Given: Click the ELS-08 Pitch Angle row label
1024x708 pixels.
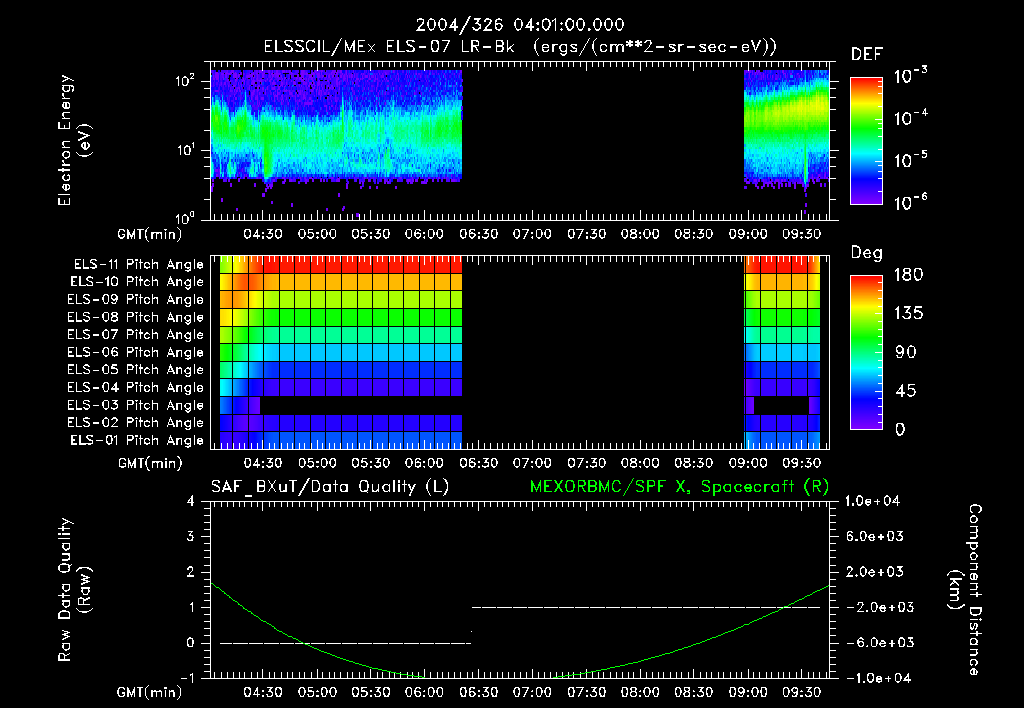Looking at the screenshot, I should point(136,317).
